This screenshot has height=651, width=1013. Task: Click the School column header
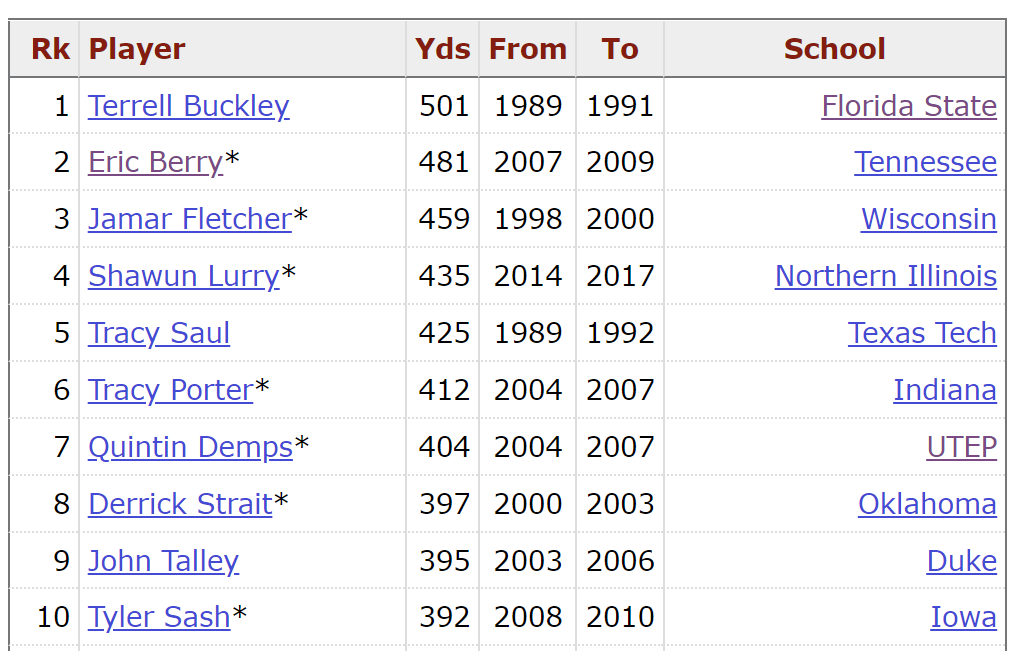tap(835, 49)
